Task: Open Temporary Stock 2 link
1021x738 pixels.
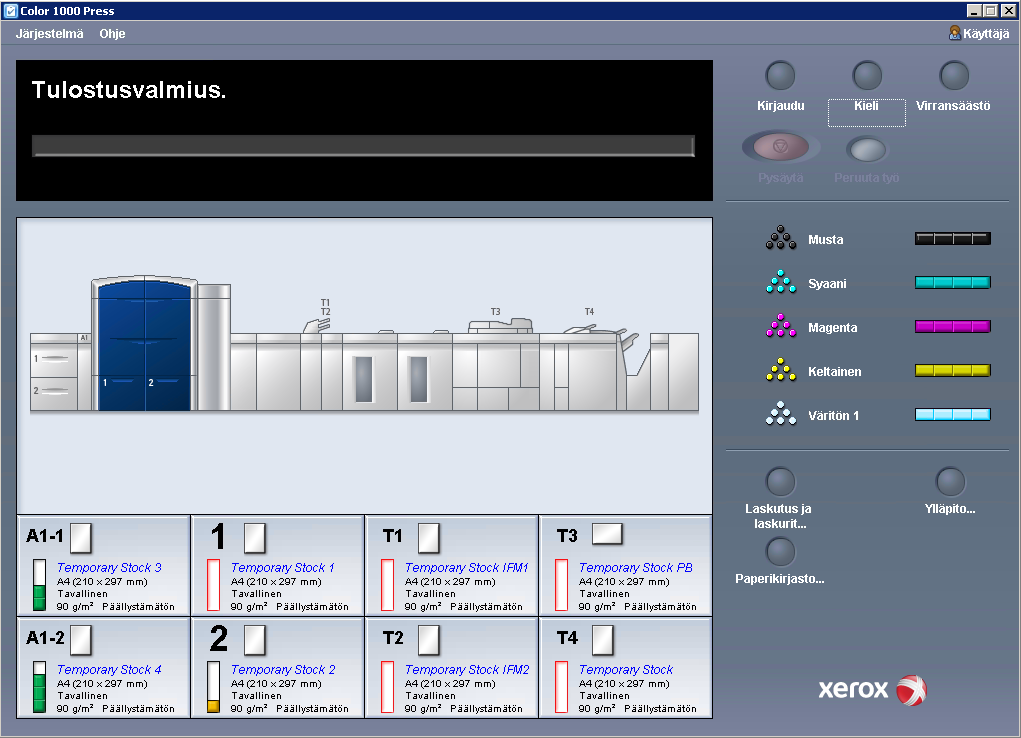Action: [x=283, y=669]
